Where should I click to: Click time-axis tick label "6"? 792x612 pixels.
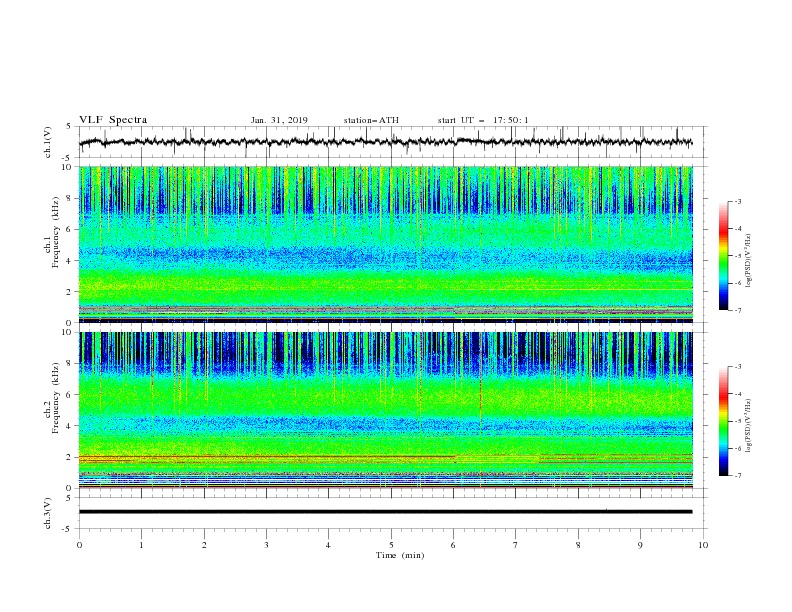click(x=453, y=545)
